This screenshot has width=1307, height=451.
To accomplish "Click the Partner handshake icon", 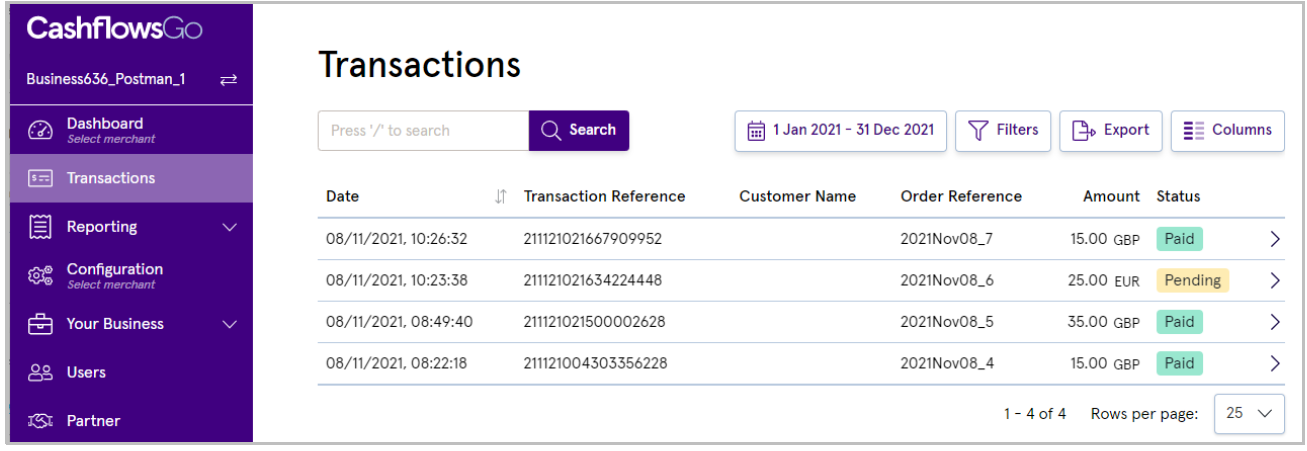I will 40,421.
